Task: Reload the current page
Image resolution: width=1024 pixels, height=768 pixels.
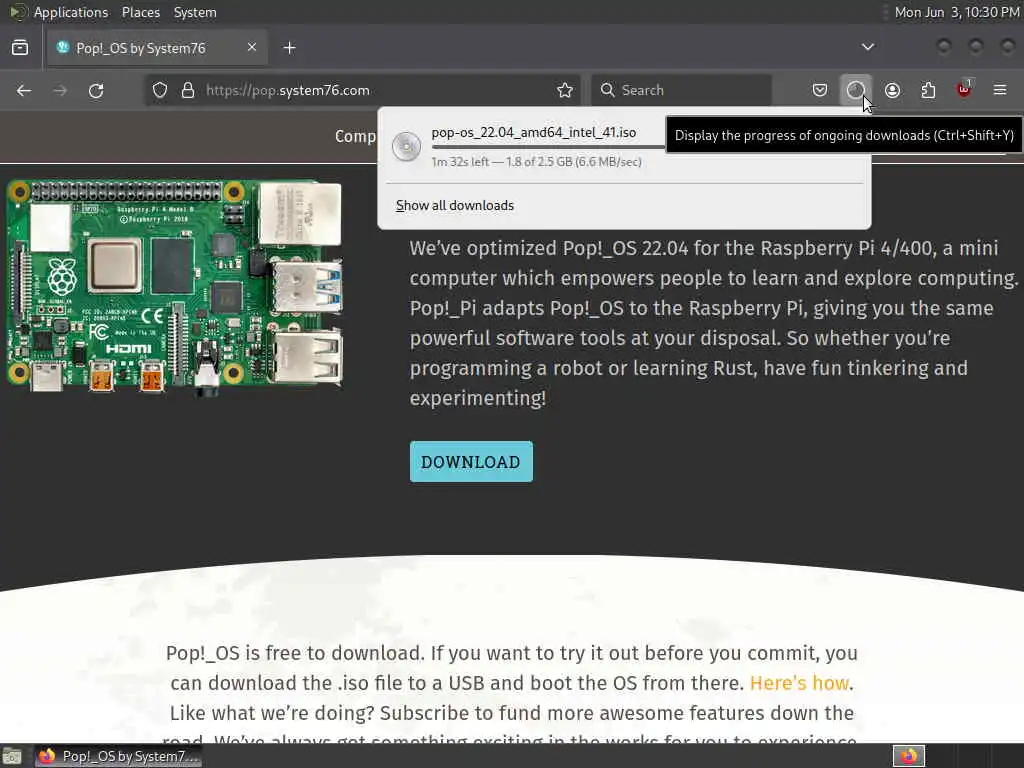Action: pyautogui.click(x=96, y=90)
